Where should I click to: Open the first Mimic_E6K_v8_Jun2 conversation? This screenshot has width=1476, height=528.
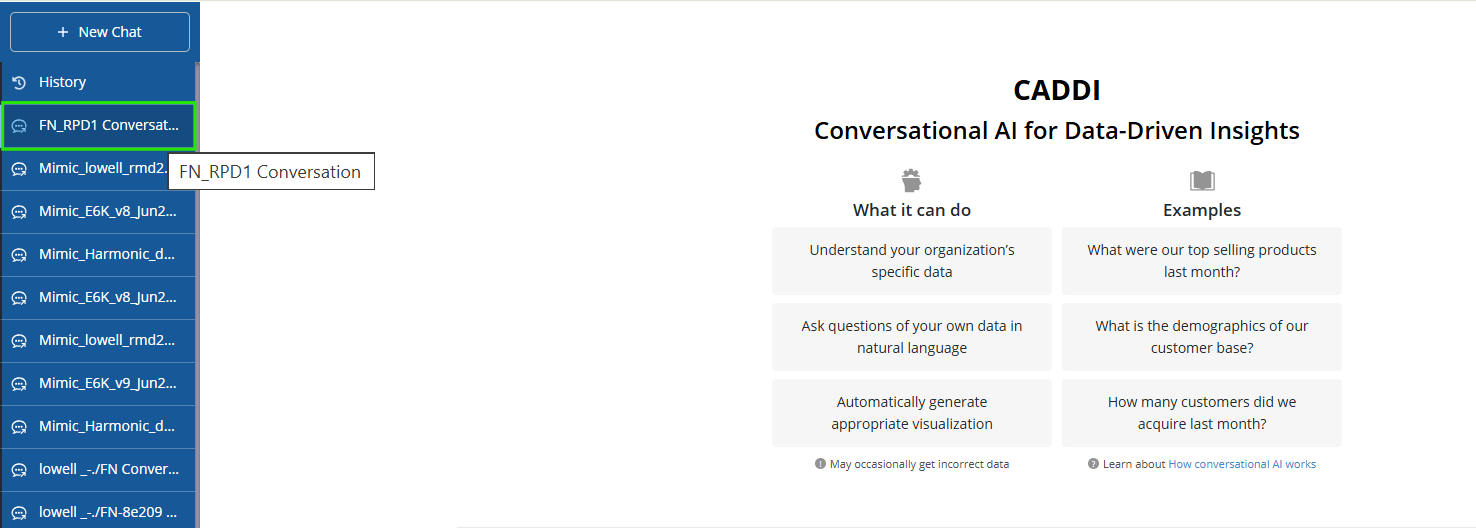click(98, 212)
